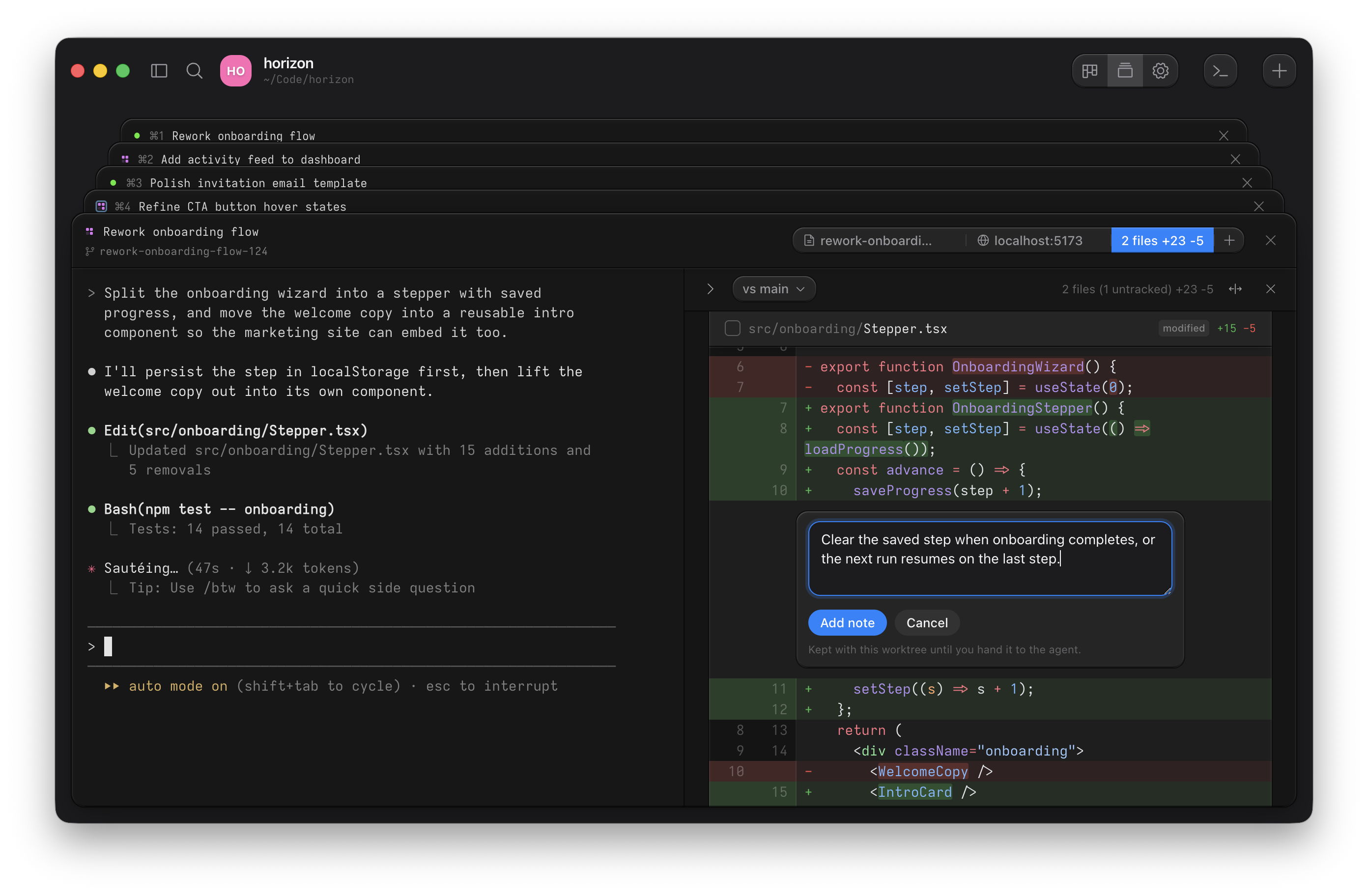
Task: Open the vs main comparison dropdown
Action: (x=773, y=288)
